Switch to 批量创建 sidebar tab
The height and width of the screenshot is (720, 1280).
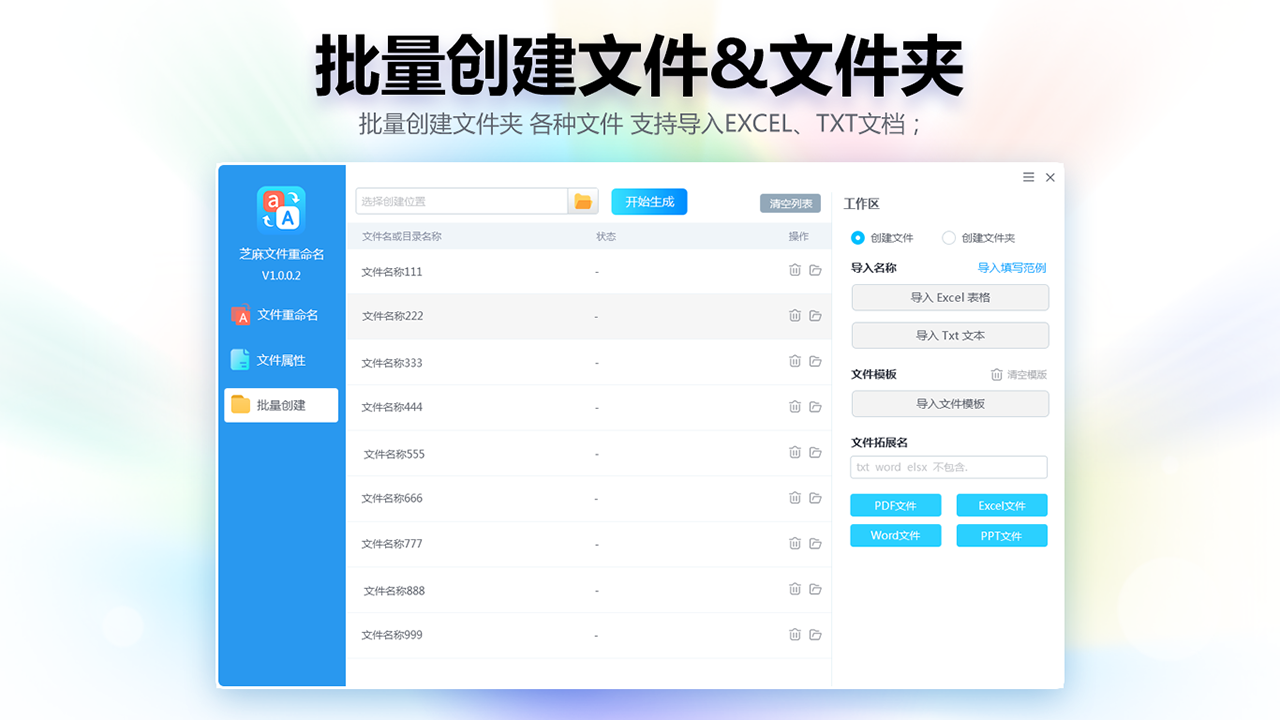tap(281, 405)
